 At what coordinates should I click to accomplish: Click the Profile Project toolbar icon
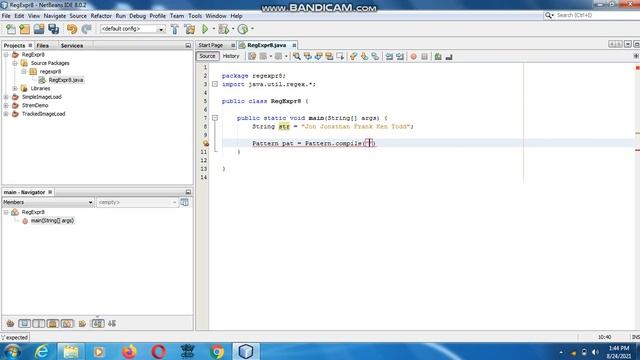(243, 29)
